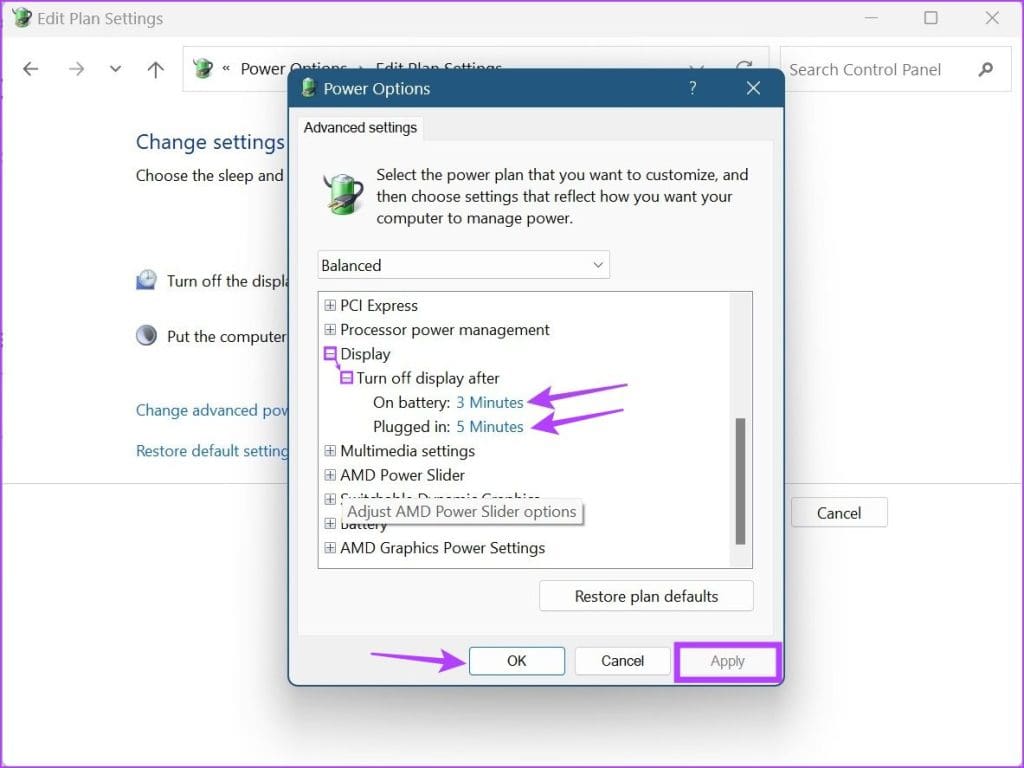This screenshot has width=1024, height=768.
Task: Expand AMD Graphics Power Settings
Action: [330, 547]
